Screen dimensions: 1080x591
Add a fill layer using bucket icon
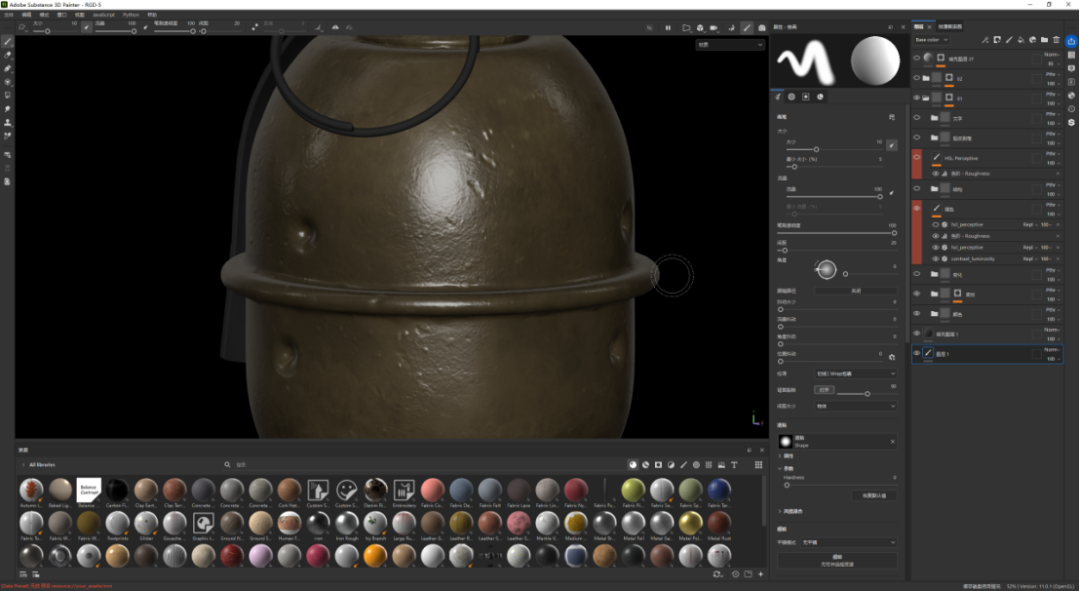pyautogui.click(x=1021, y=40)
